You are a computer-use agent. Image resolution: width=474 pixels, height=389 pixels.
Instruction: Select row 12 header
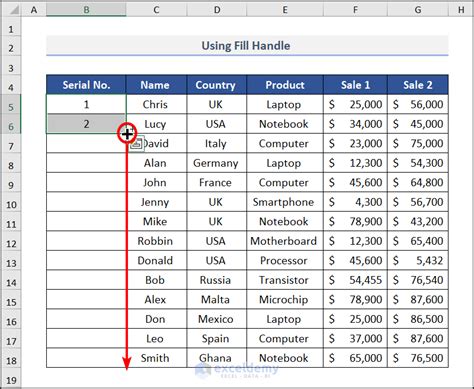(11, 244)
